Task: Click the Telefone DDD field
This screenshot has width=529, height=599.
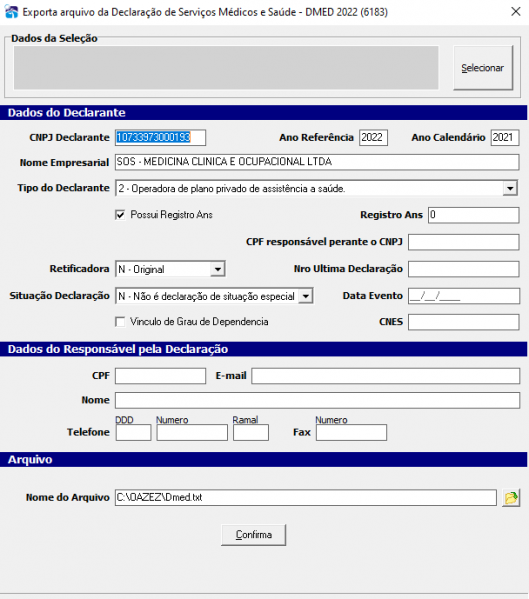Action: tap(133, 432)
